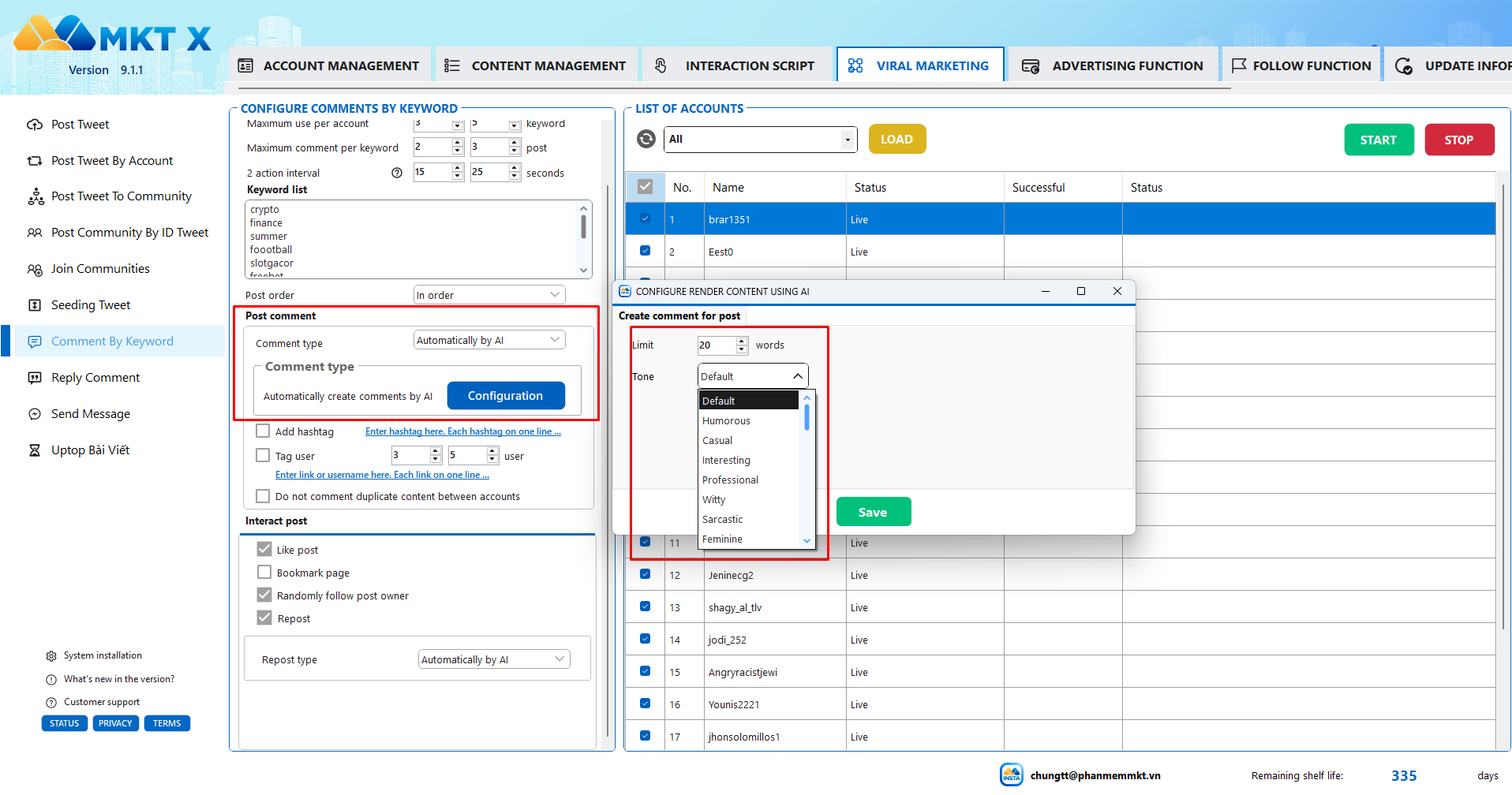Viewport: 1512px width, 795px height.
Task: Click the red STOP button
Action: [1459, 140]
